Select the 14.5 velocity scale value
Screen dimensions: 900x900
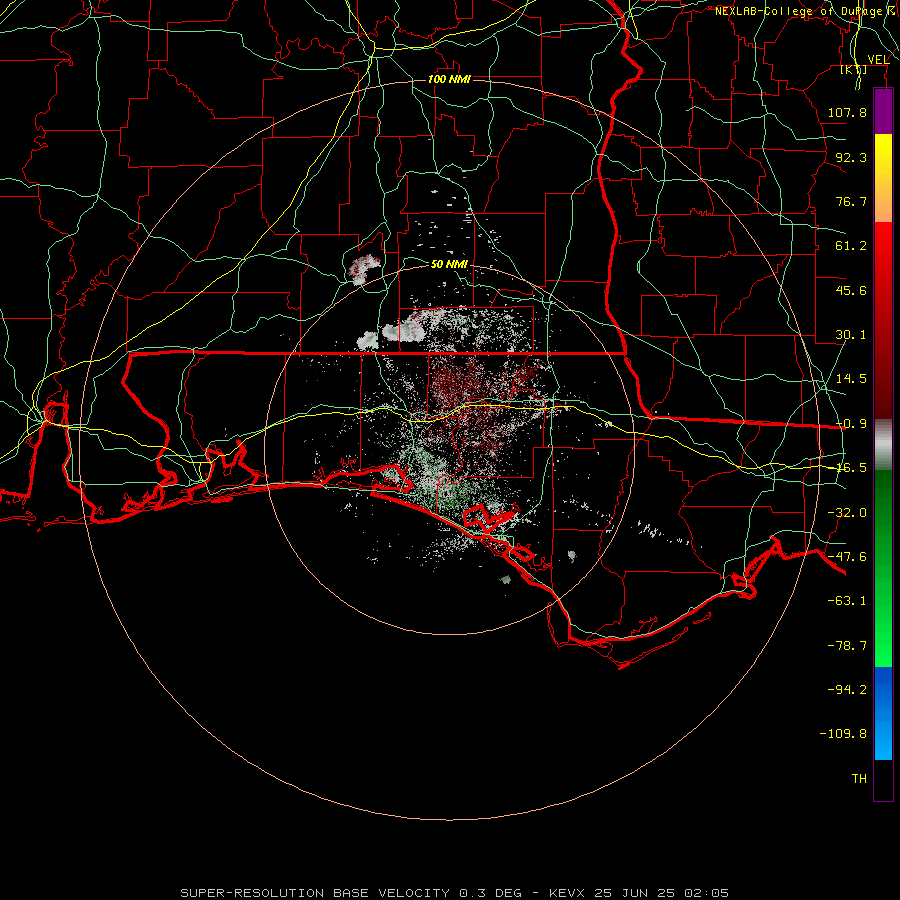[851, 379]
